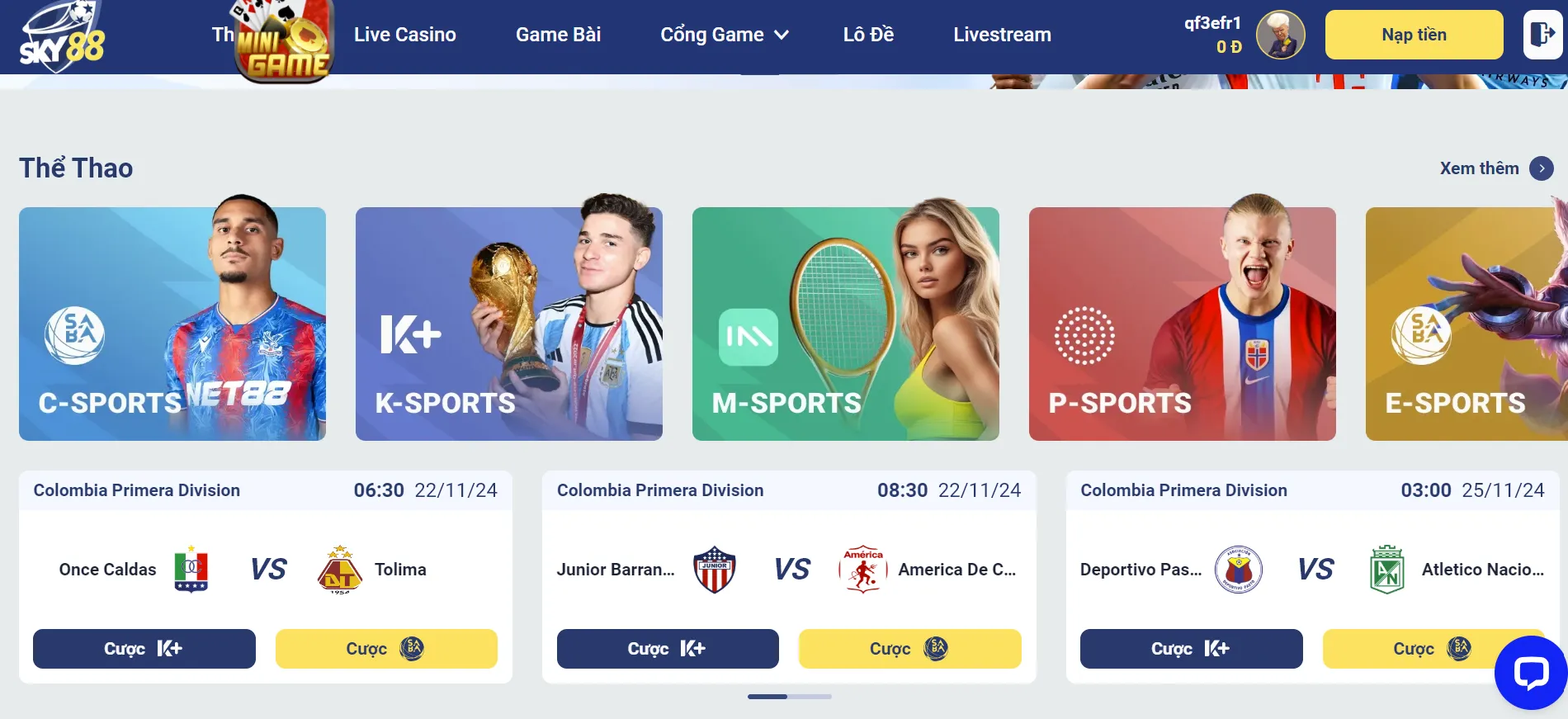
Task: Open the live chat bubble
Action: (x=1531, y=672)
